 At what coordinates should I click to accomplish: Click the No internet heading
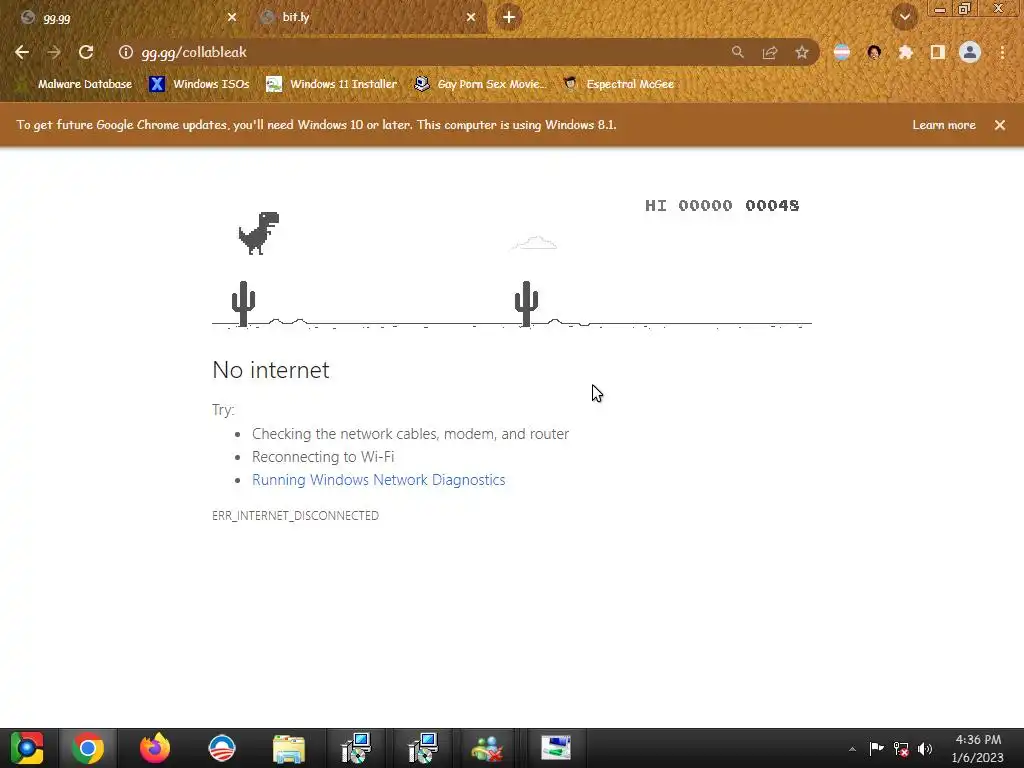click(x=271, y=370)
